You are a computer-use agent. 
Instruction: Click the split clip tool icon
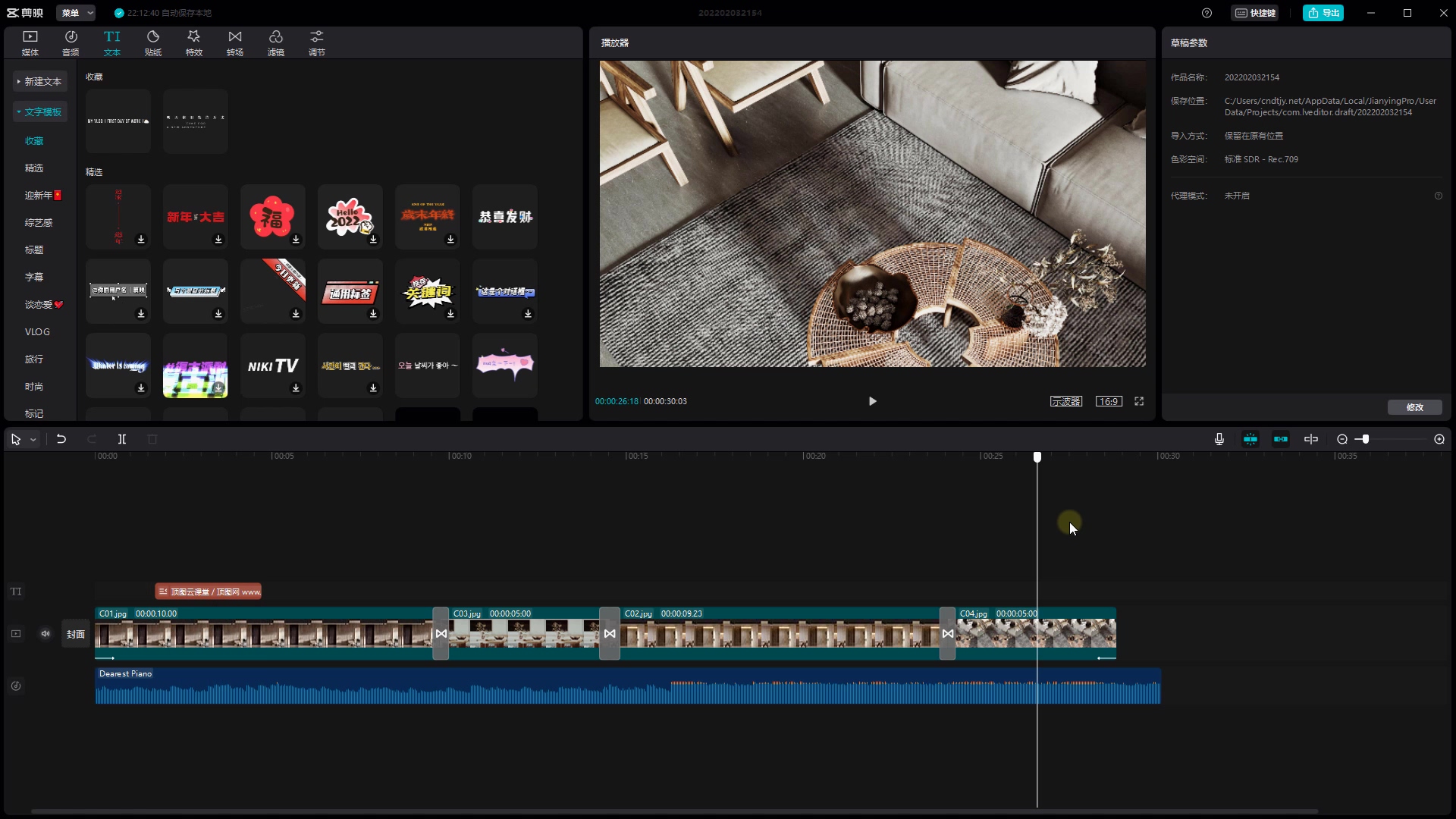point(121,439)
